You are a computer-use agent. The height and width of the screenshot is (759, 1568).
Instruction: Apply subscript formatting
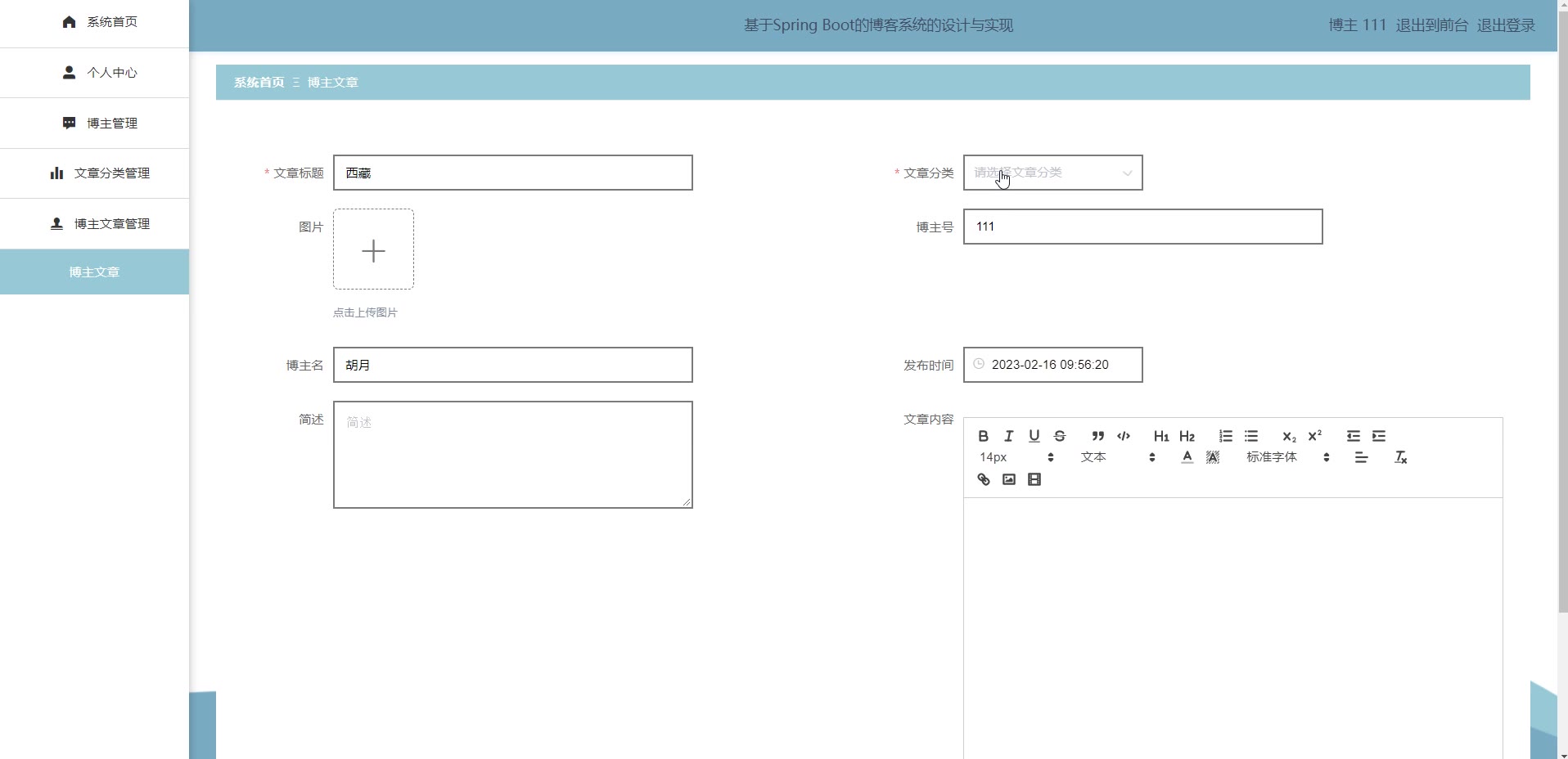[1289, 436]
